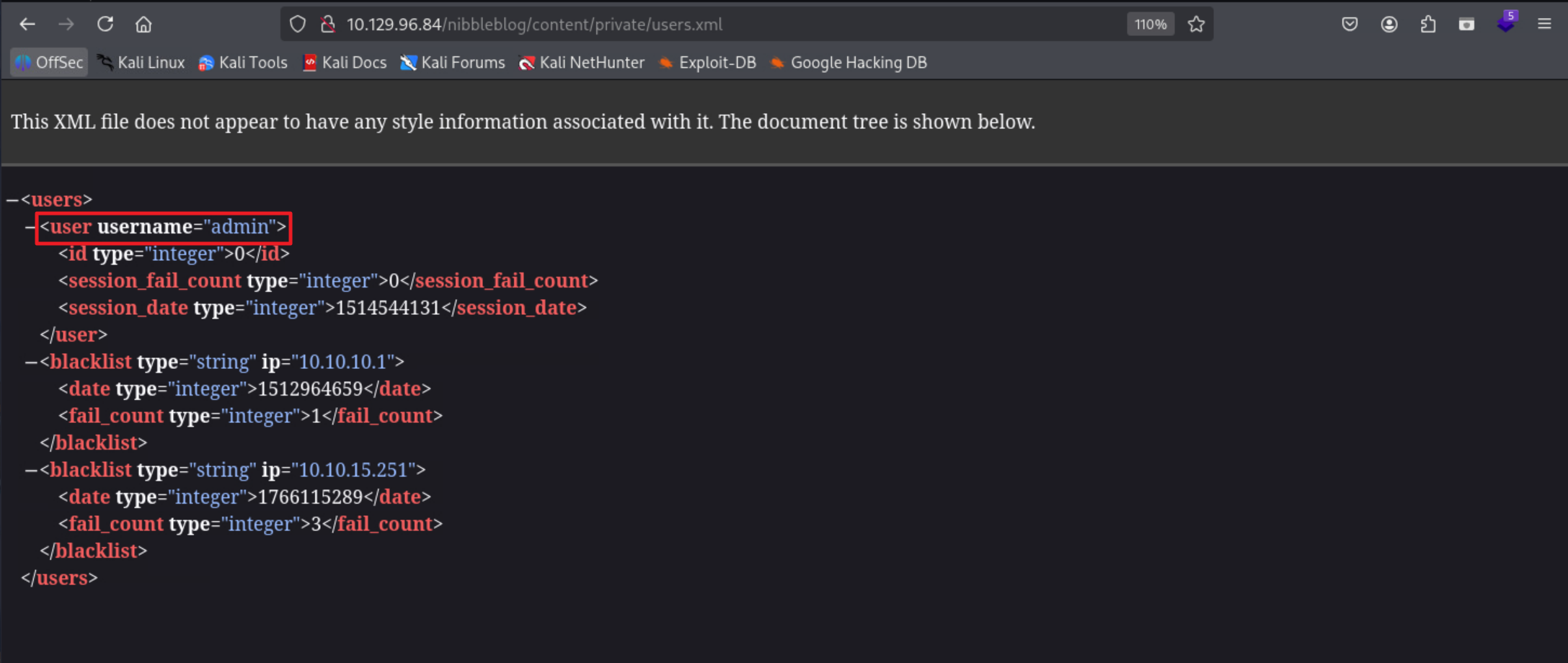Open the Save to Pocket icon
This screenshot has width=1568, height=663.
[x=1350, y=25]
